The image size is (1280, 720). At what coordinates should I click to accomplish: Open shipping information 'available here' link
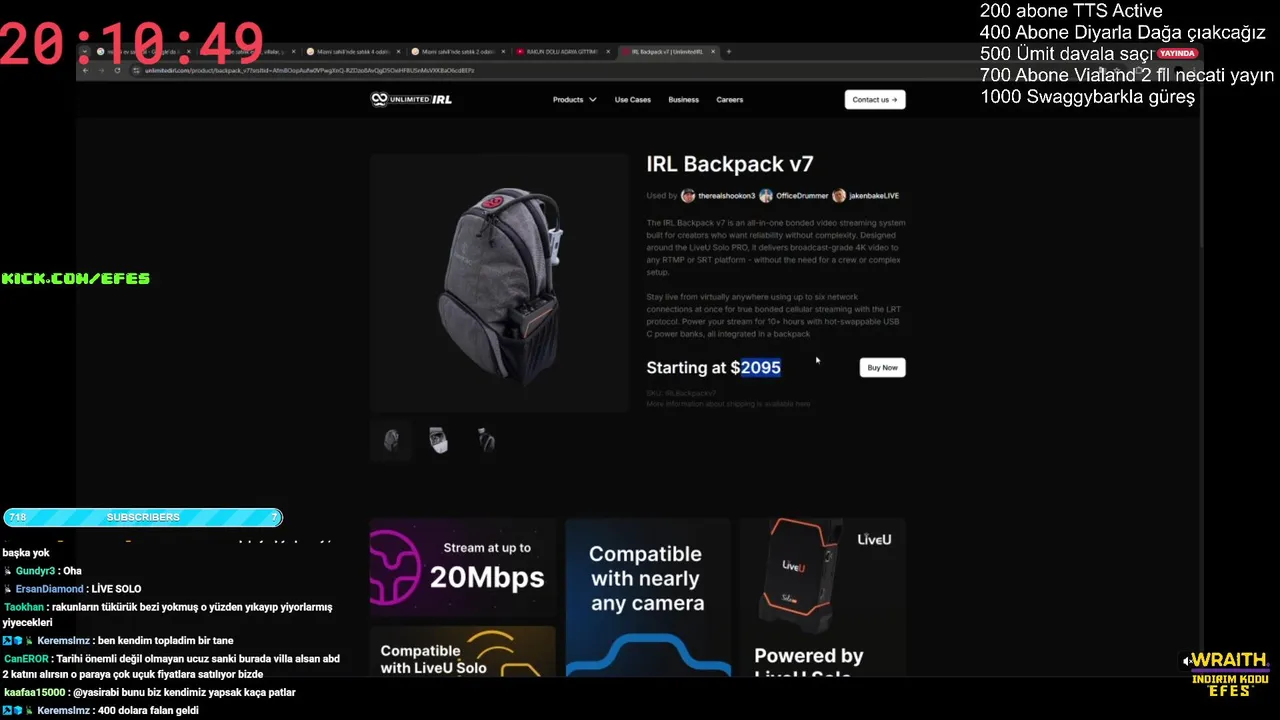pos(786,404)
